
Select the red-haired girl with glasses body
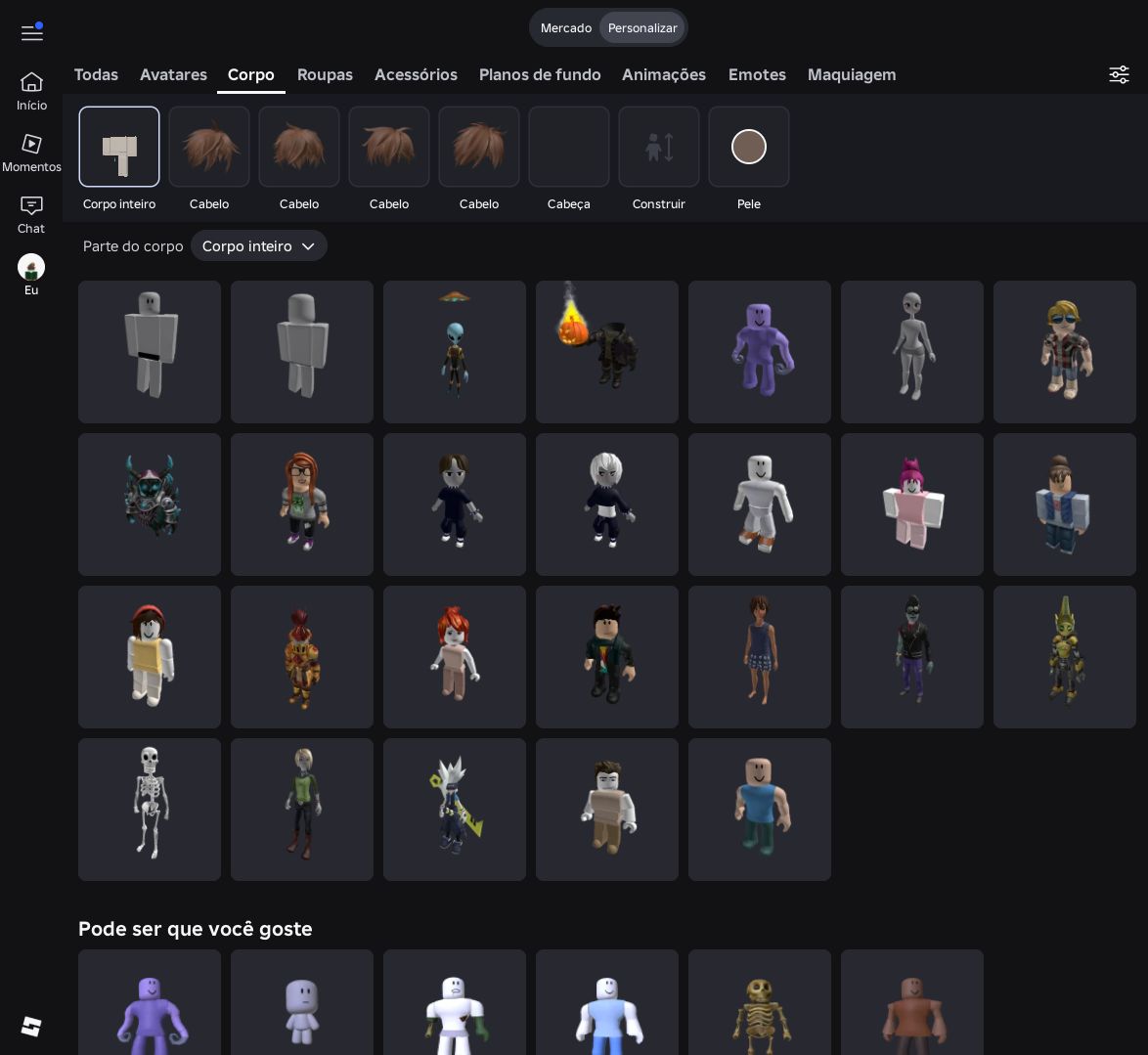click(301, 505)
